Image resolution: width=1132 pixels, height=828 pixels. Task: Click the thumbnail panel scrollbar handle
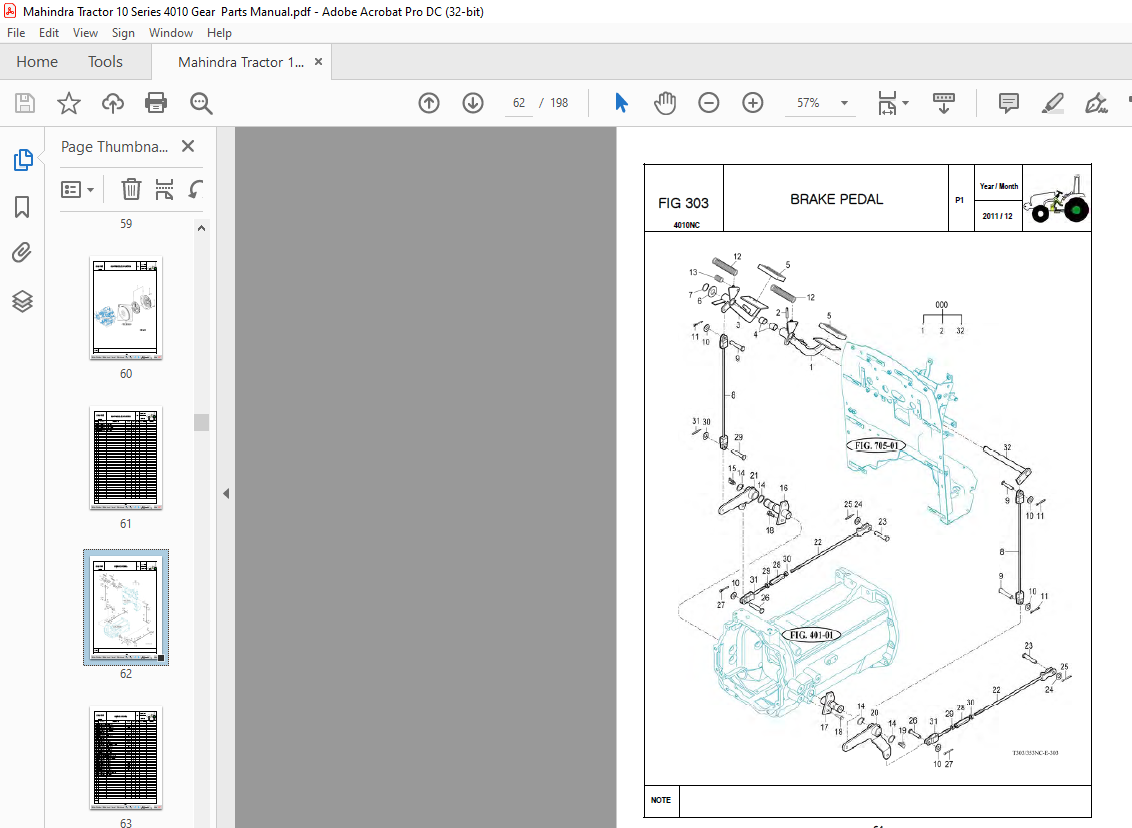tap(201, 422)
